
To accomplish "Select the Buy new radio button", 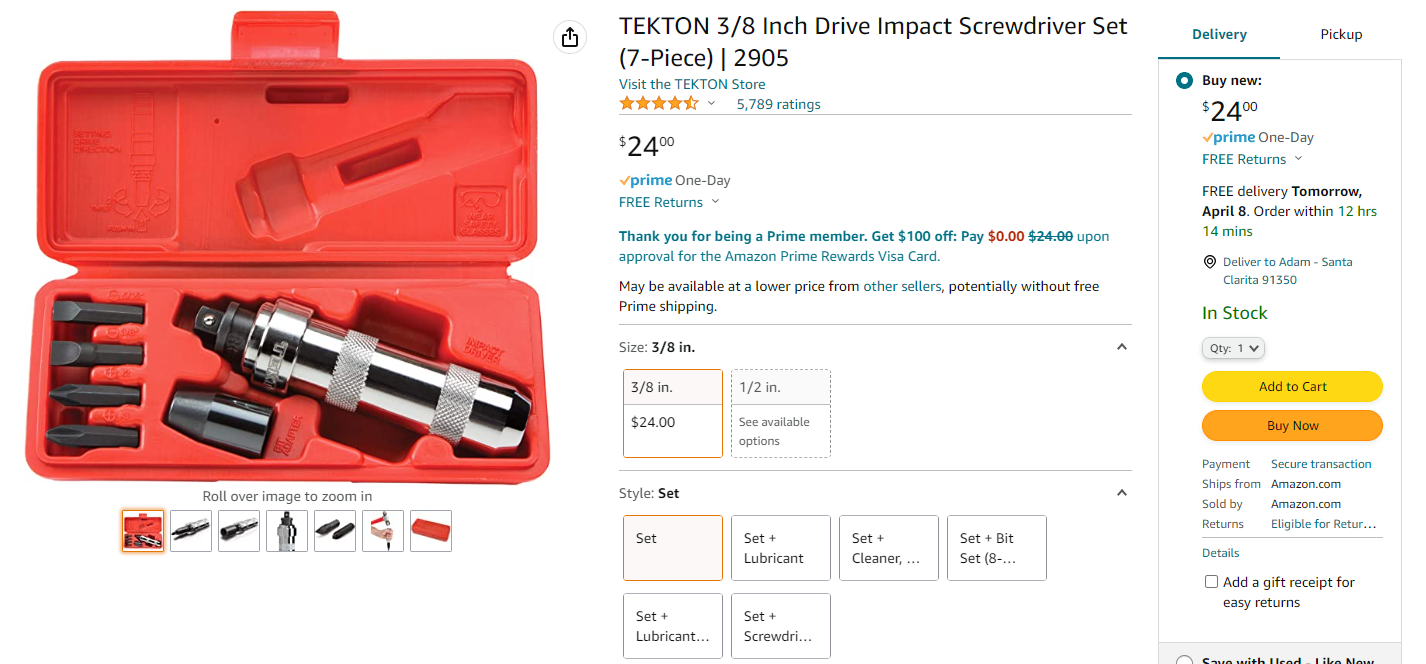I will click(1184, 81).
